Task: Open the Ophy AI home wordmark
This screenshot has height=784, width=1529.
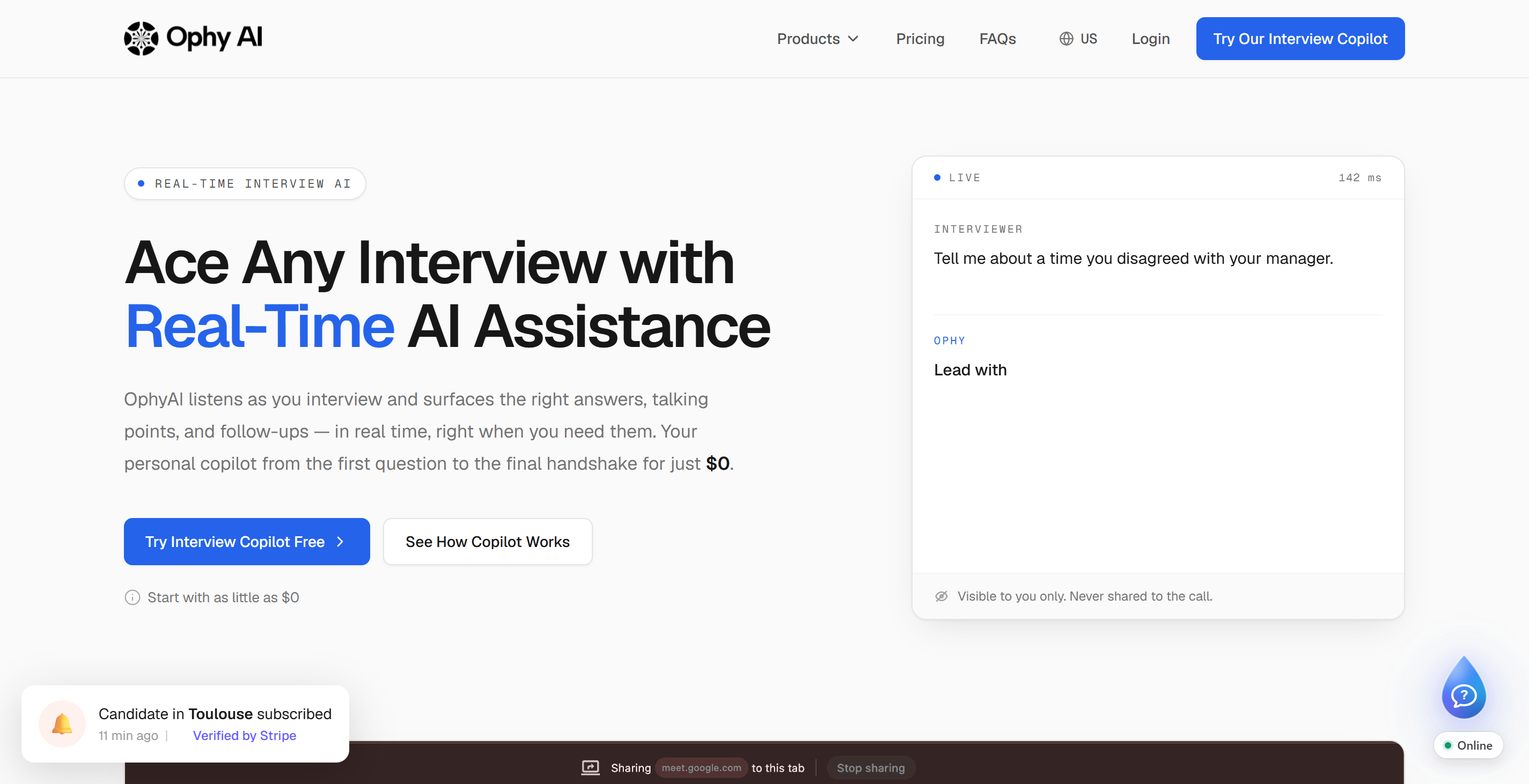Action: [214, 38]
